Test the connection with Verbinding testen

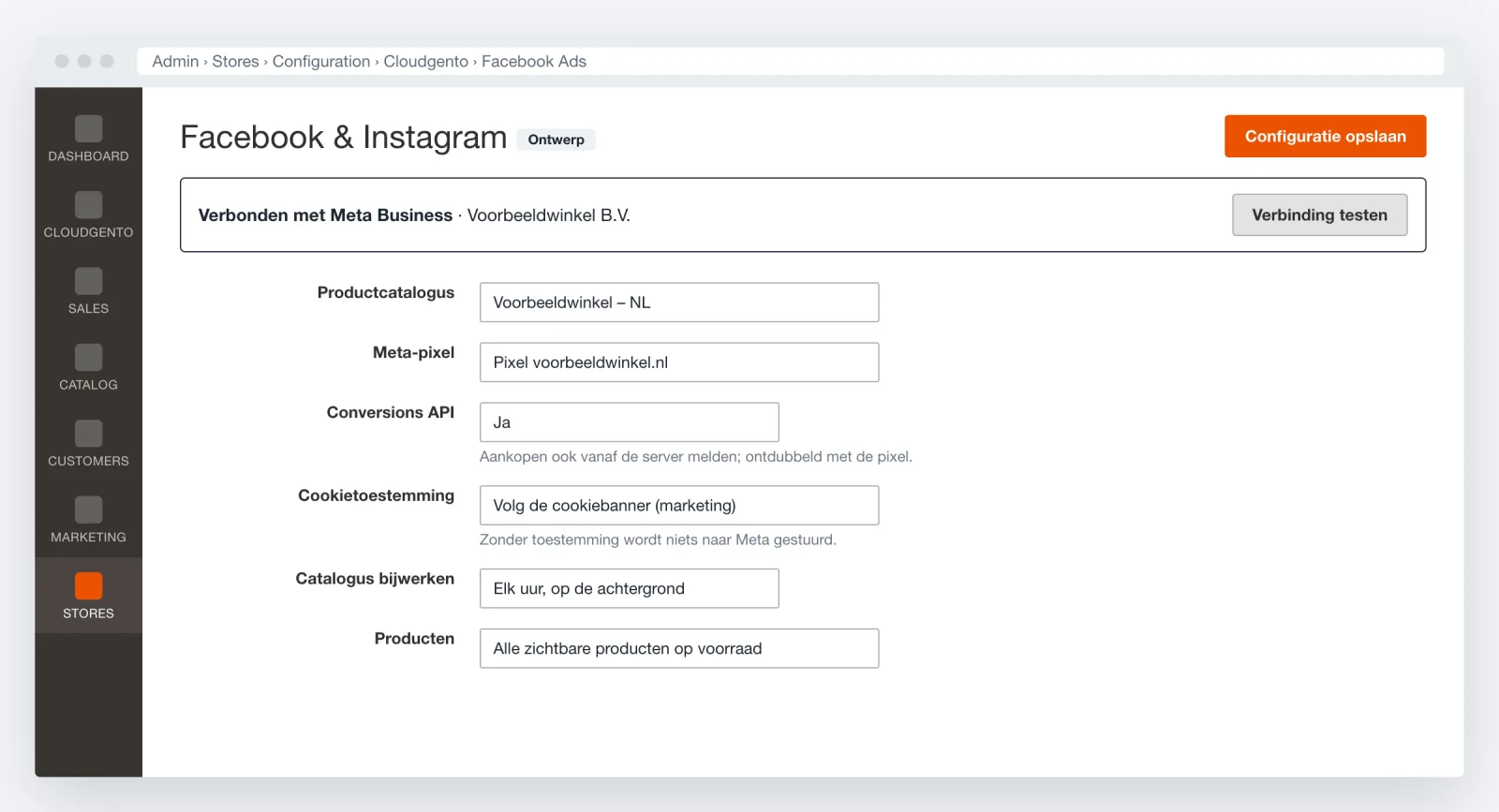tap(1319, 214)
